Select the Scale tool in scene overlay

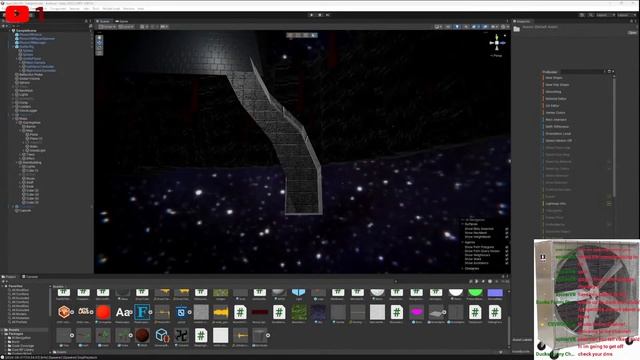(99, 53)
